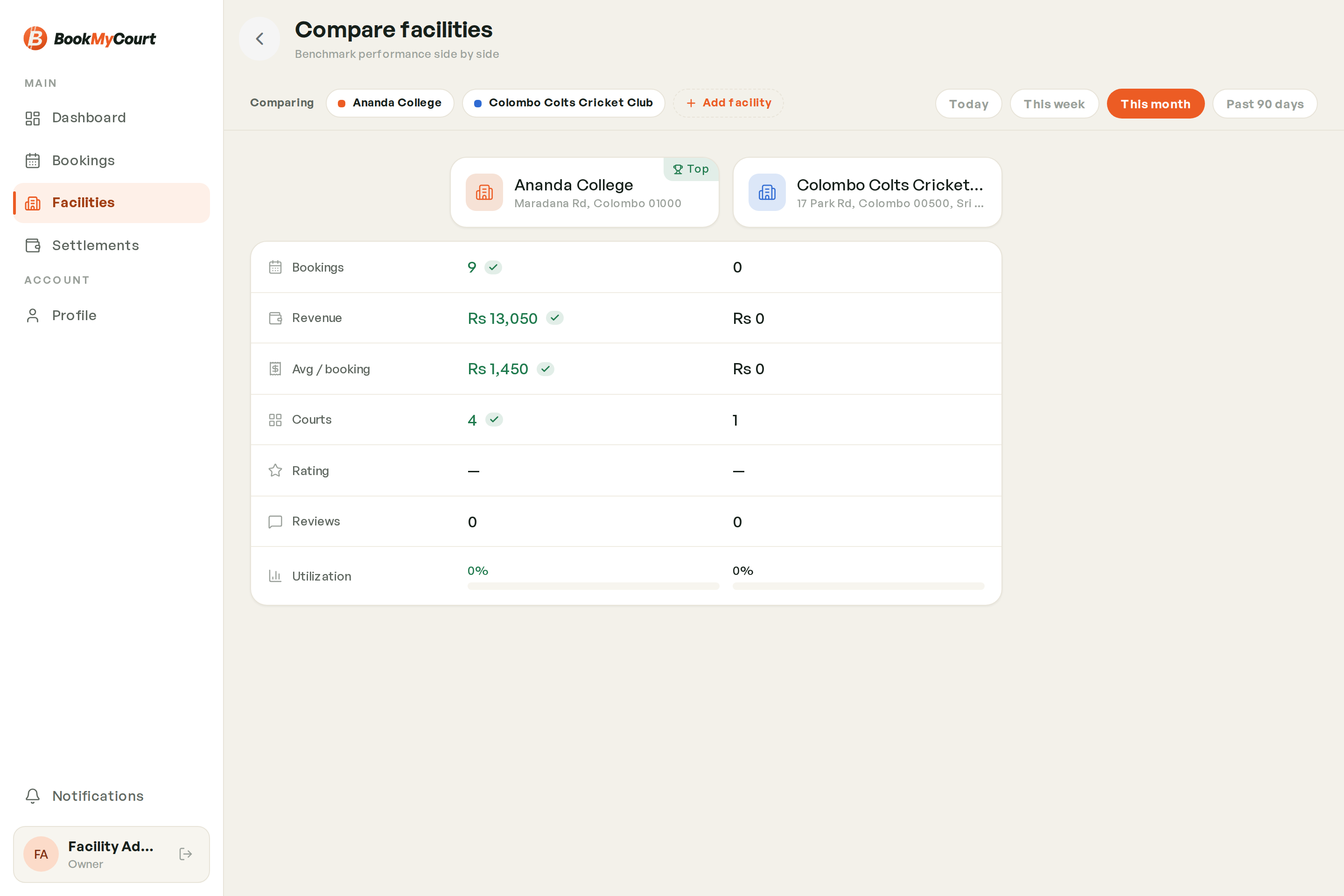Screen dimensions: 1344x896
Task: Click the check badge beside 4 courts
Action: click(494, 420)
